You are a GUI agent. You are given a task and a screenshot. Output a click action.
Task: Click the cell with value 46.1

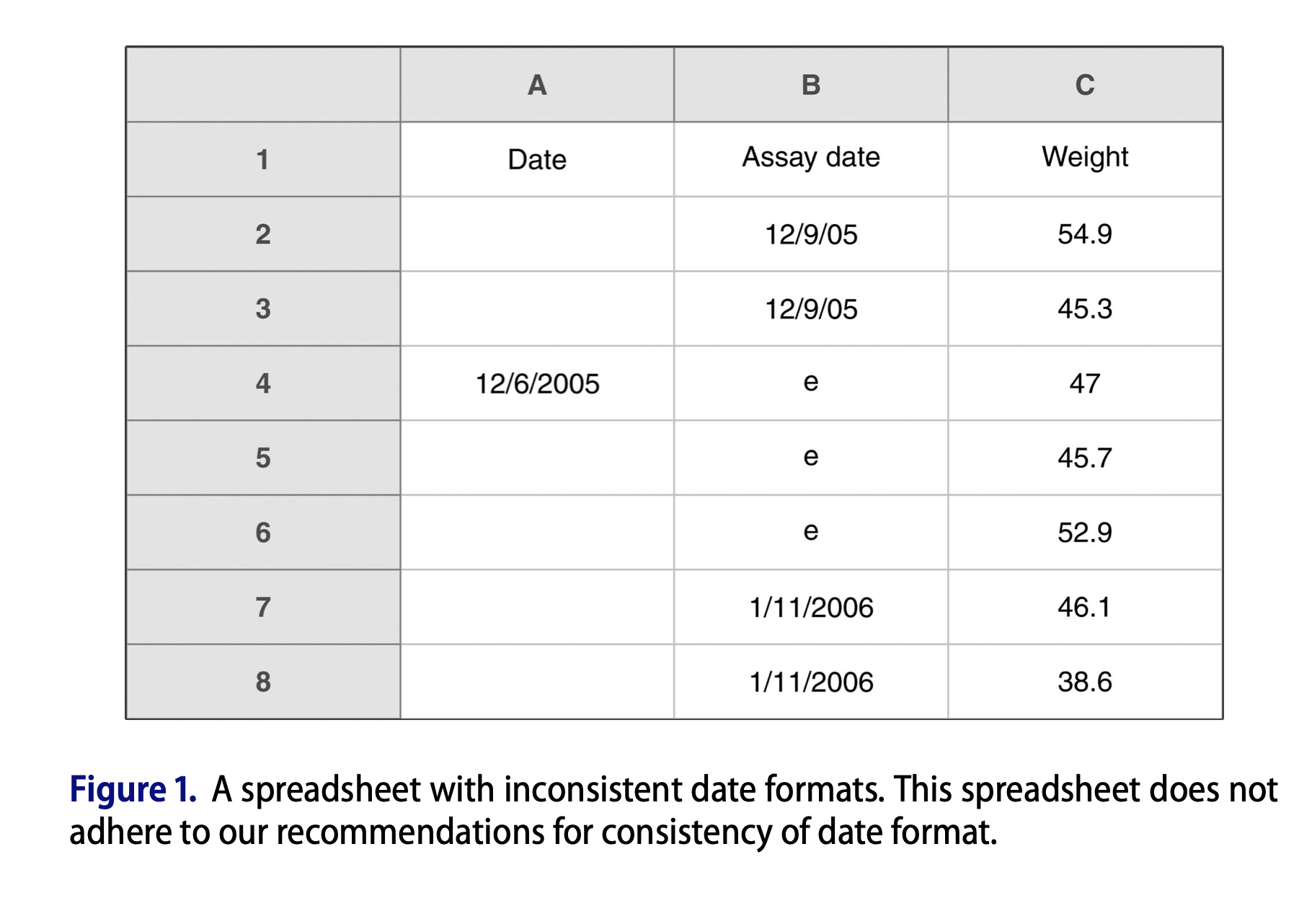click(1085, 608)
